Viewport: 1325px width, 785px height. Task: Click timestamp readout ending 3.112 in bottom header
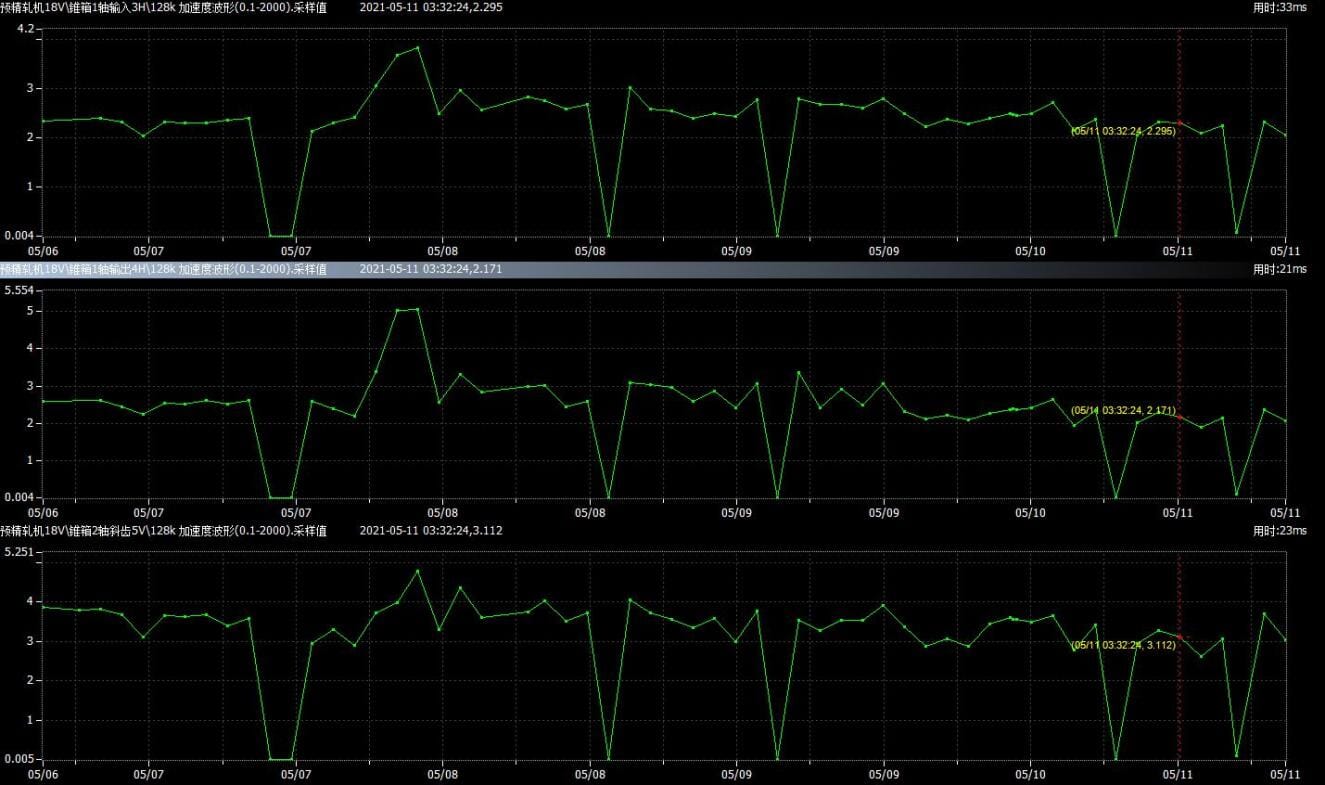point(431,530)
